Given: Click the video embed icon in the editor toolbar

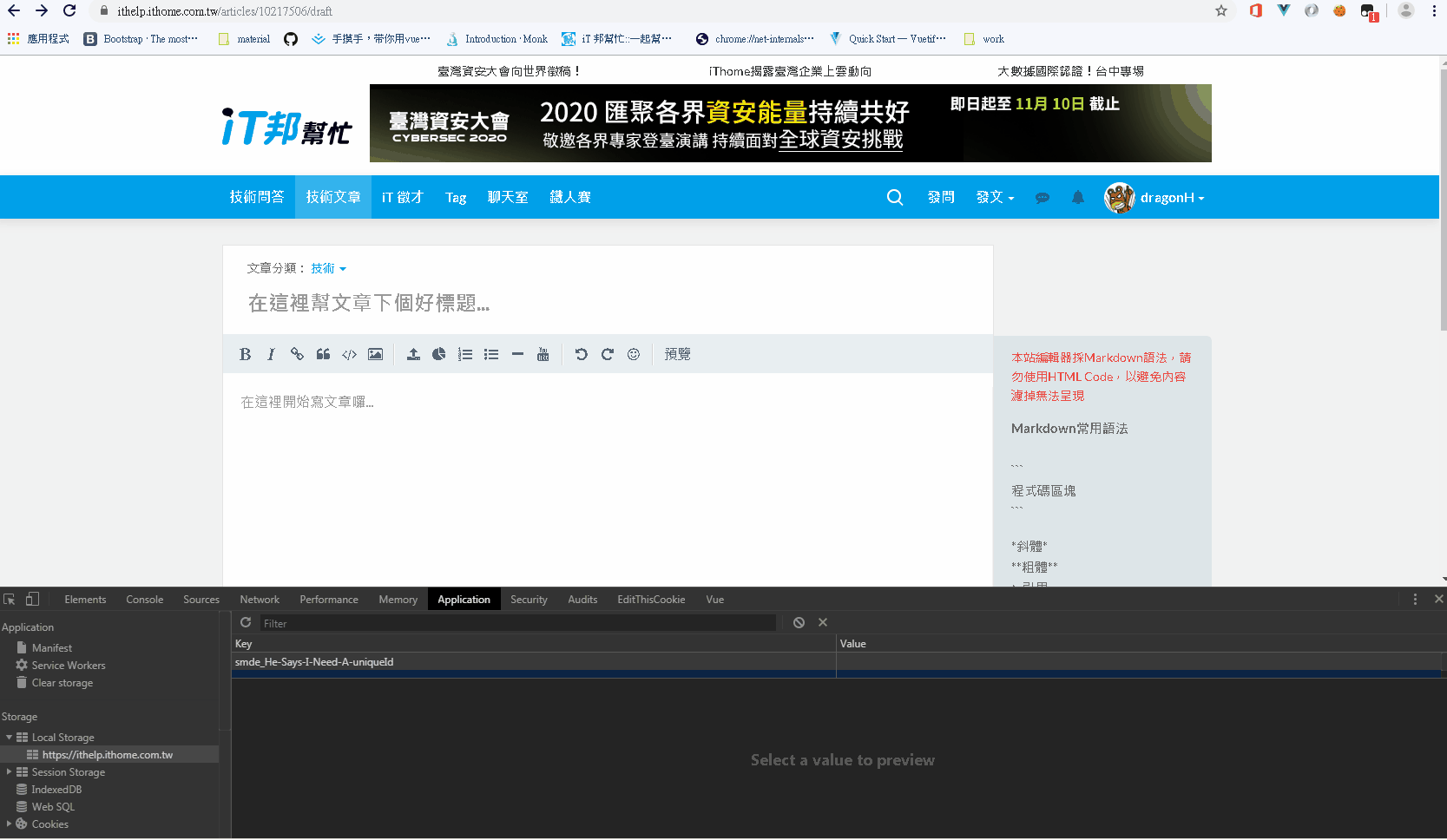Looking at the screenshot, I should point(543,354).
